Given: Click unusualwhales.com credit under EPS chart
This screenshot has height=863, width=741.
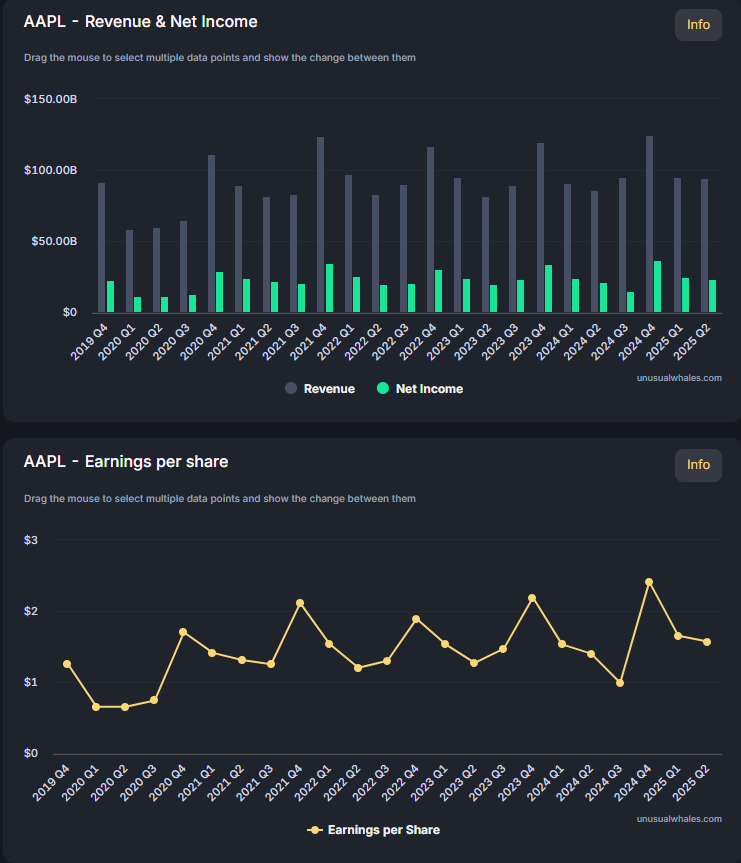Looking at the screenshot, I should coord(678,818).
